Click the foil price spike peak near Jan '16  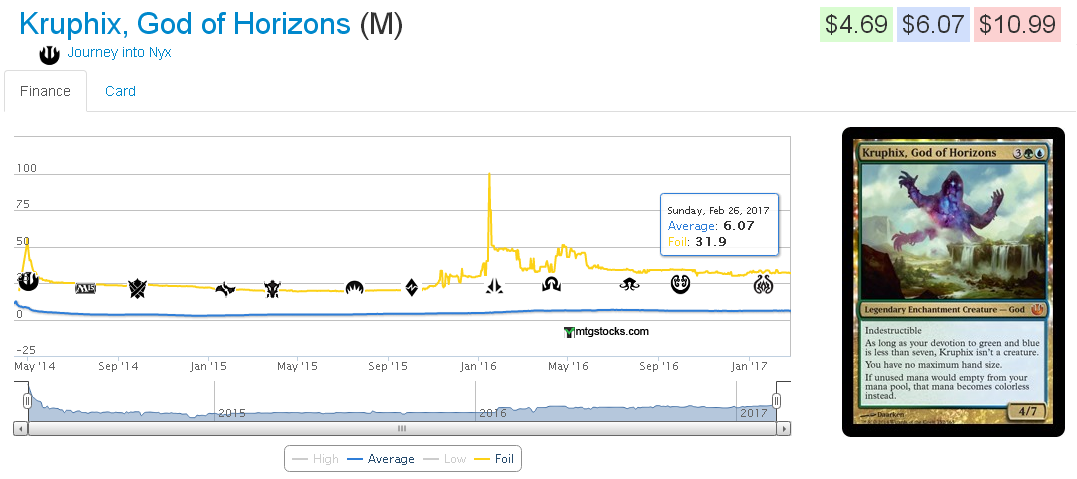[x=488, y=175]
